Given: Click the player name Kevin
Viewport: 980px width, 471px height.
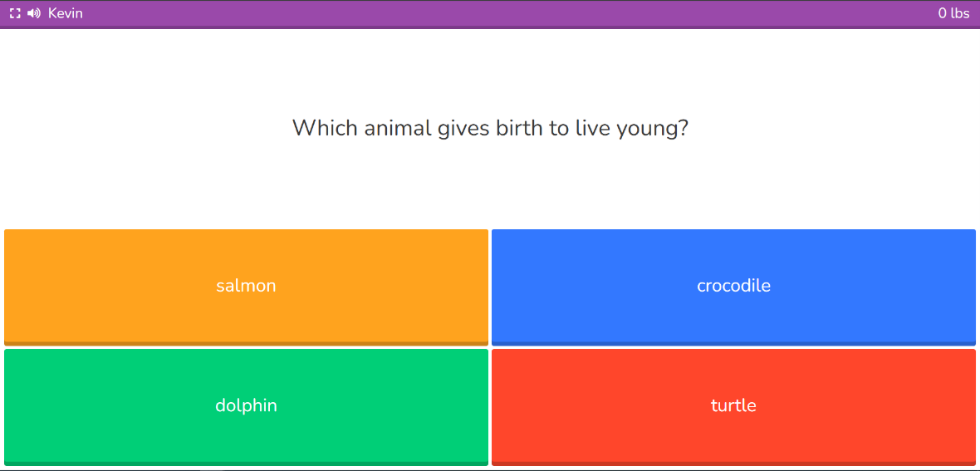Looking at the screenshot, I should (x=65, y=14).
